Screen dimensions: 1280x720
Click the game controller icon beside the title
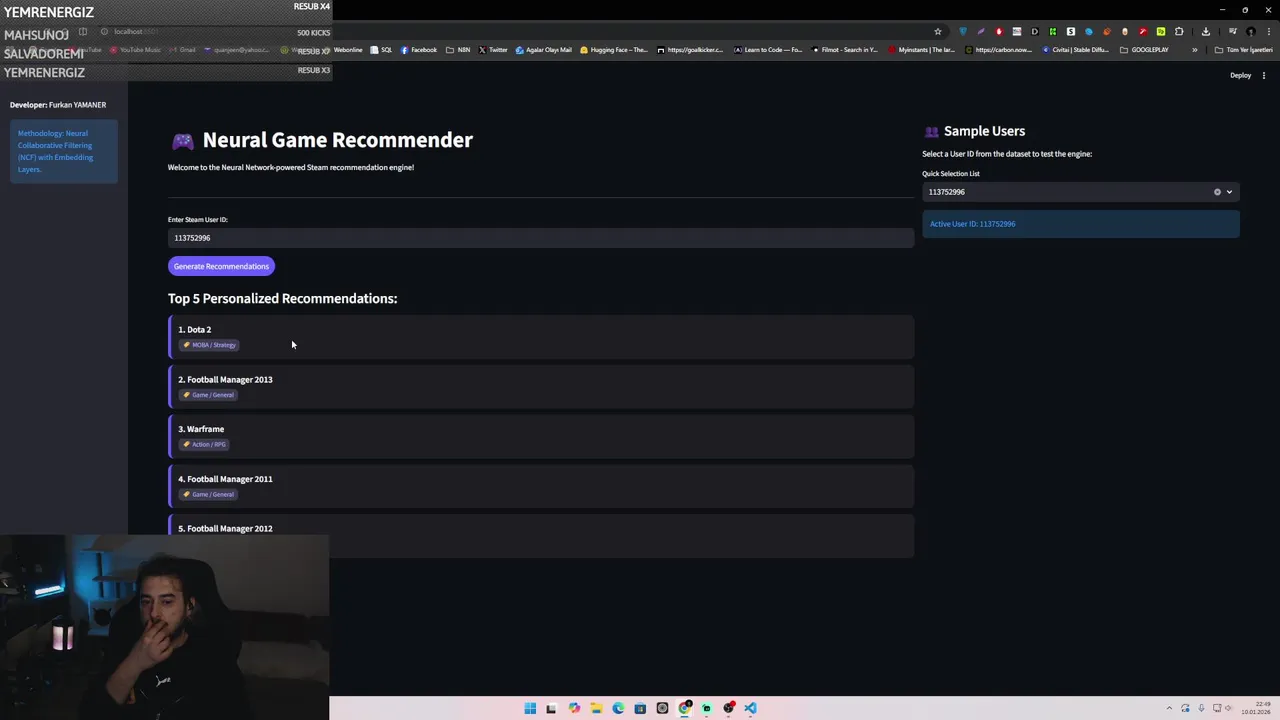click(x=182, y=141)
